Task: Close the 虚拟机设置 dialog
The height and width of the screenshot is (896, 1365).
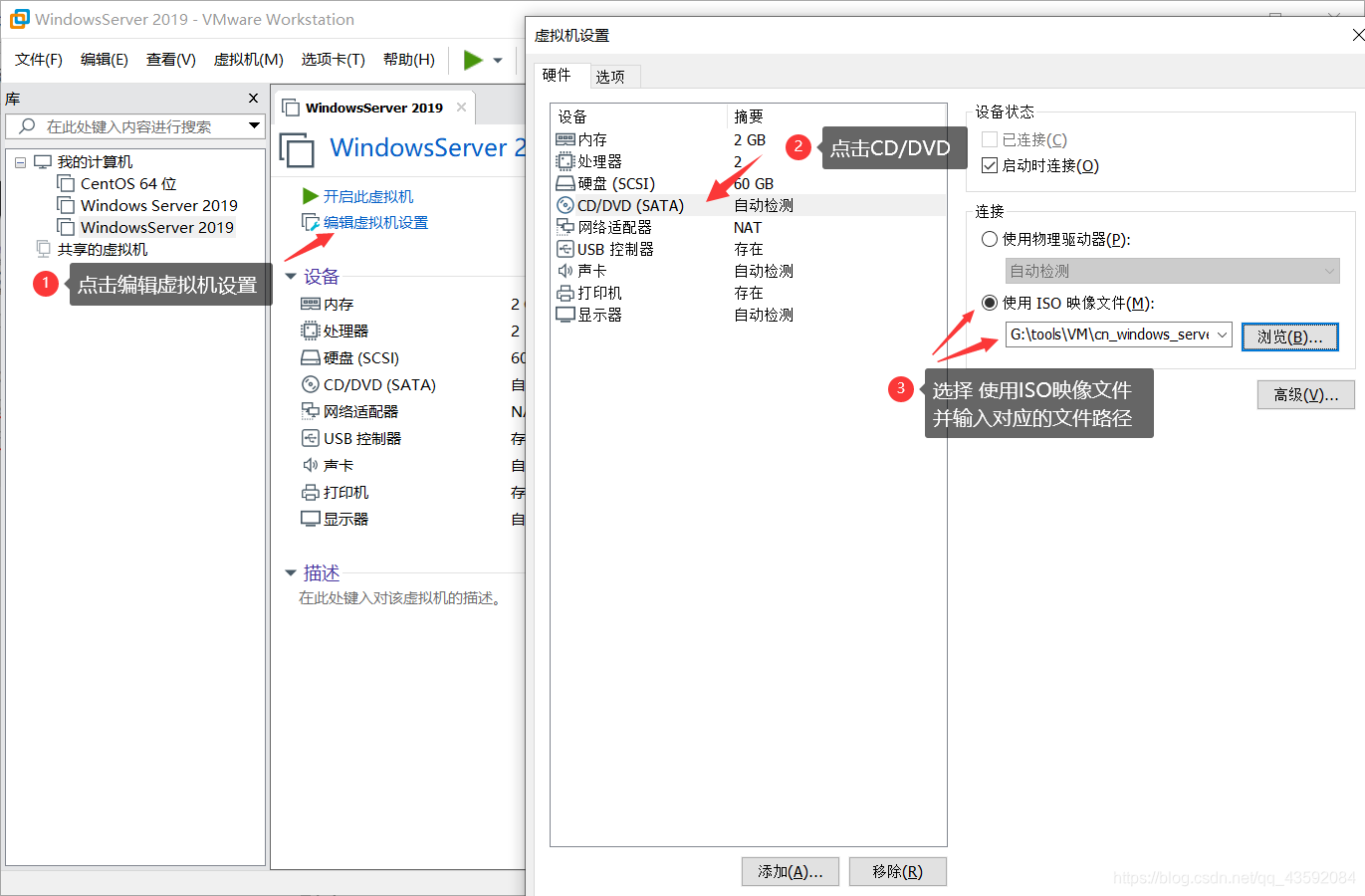Action: 1358,35
